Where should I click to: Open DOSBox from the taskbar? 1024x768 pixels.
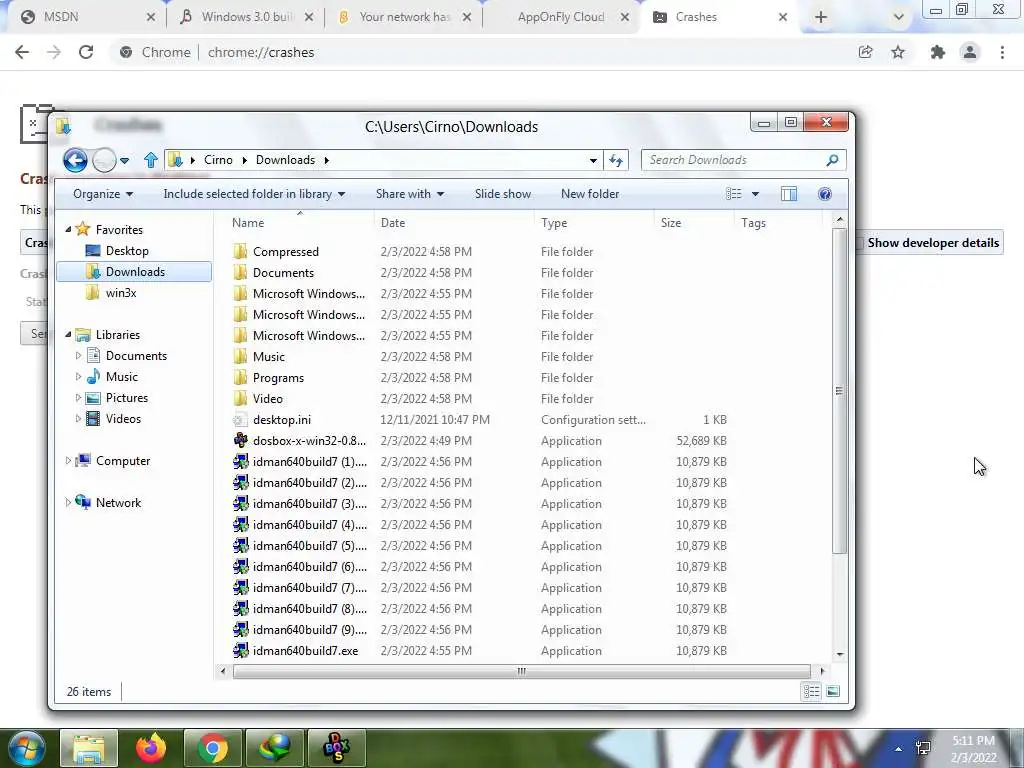coord(337,748)
